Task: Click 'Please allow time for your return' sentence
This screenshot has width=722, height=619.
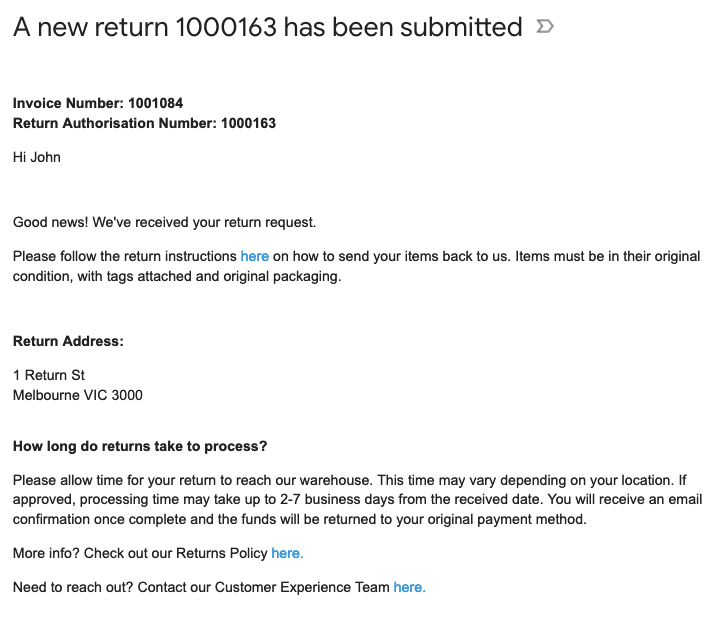Action: 192,480
